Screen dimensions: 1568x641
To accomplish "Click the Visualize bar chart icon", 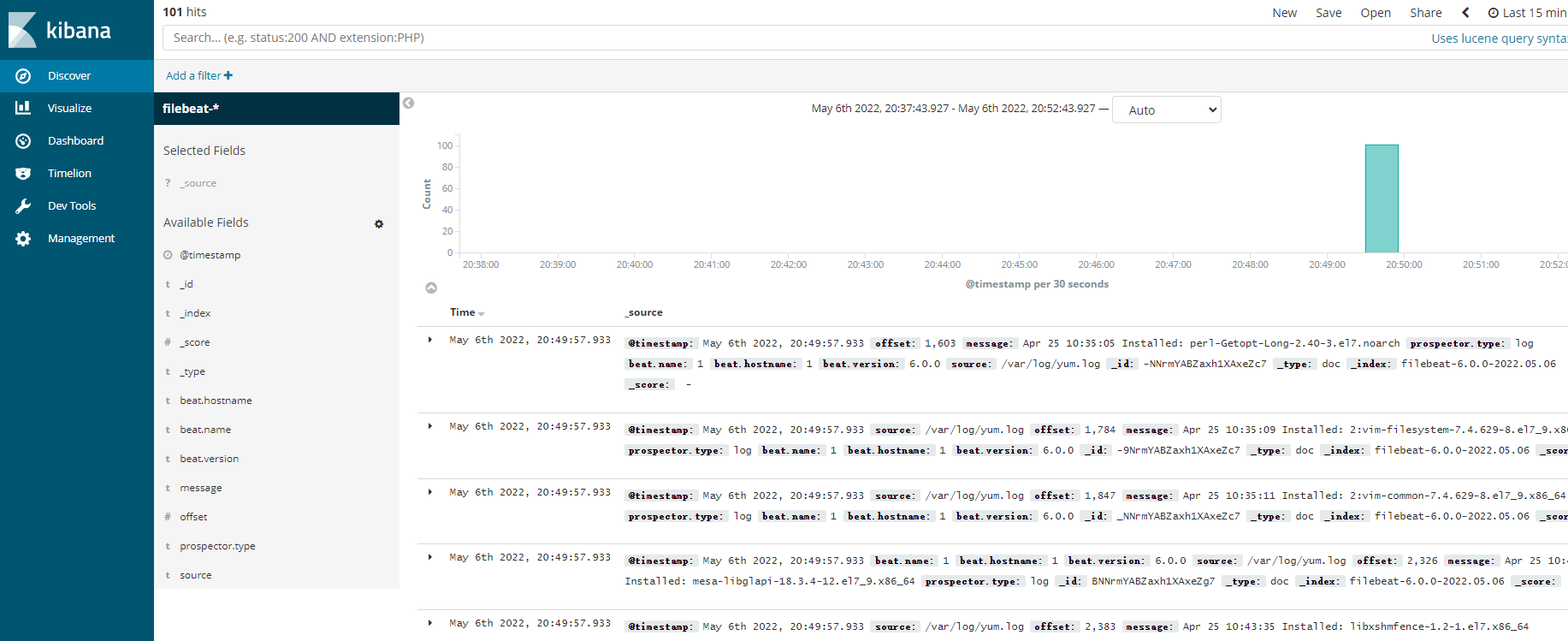I will coord(23,108).
